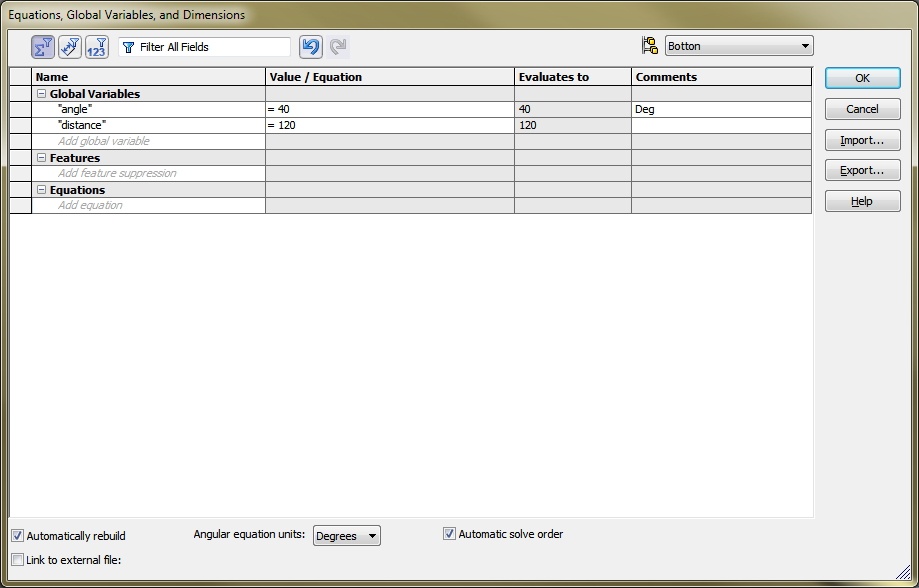Select the "angle" variable name cell

click(148, 110)
